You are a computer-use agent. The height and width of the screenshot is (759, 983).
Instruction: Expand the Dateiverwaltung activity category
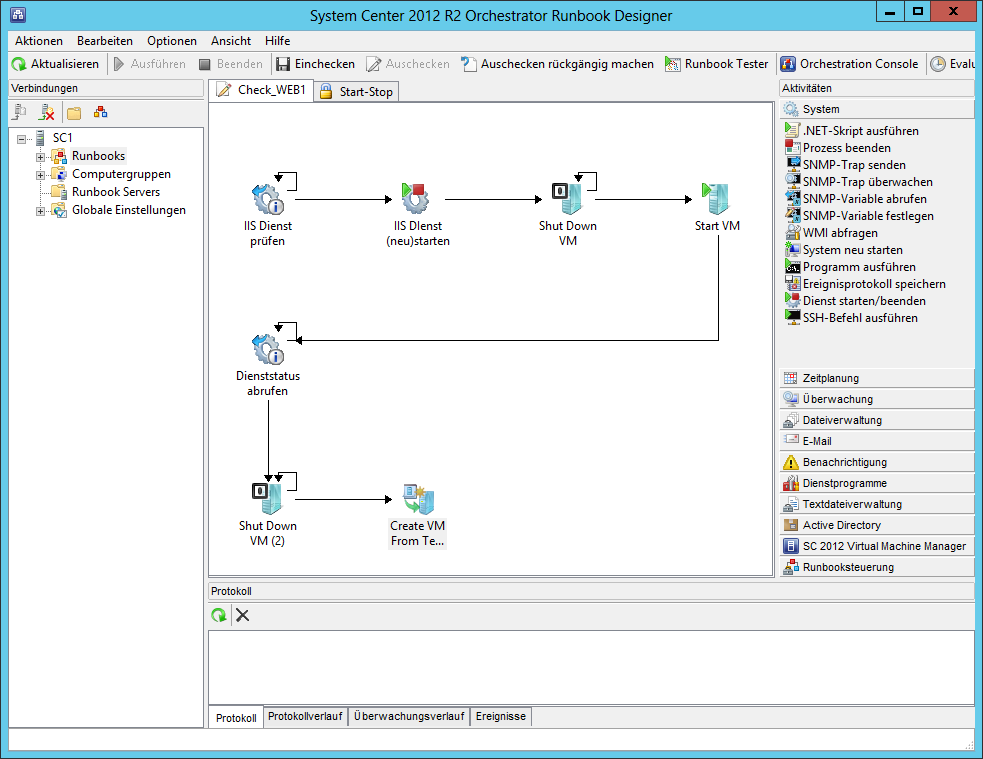coord(877,420)
